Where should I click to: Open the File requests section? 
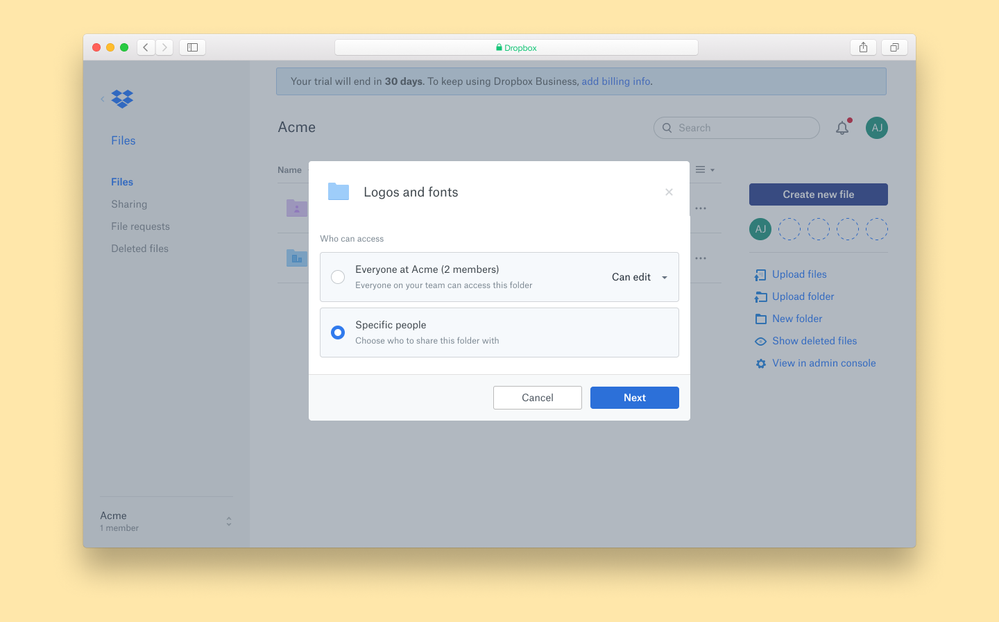pos(138,226)
